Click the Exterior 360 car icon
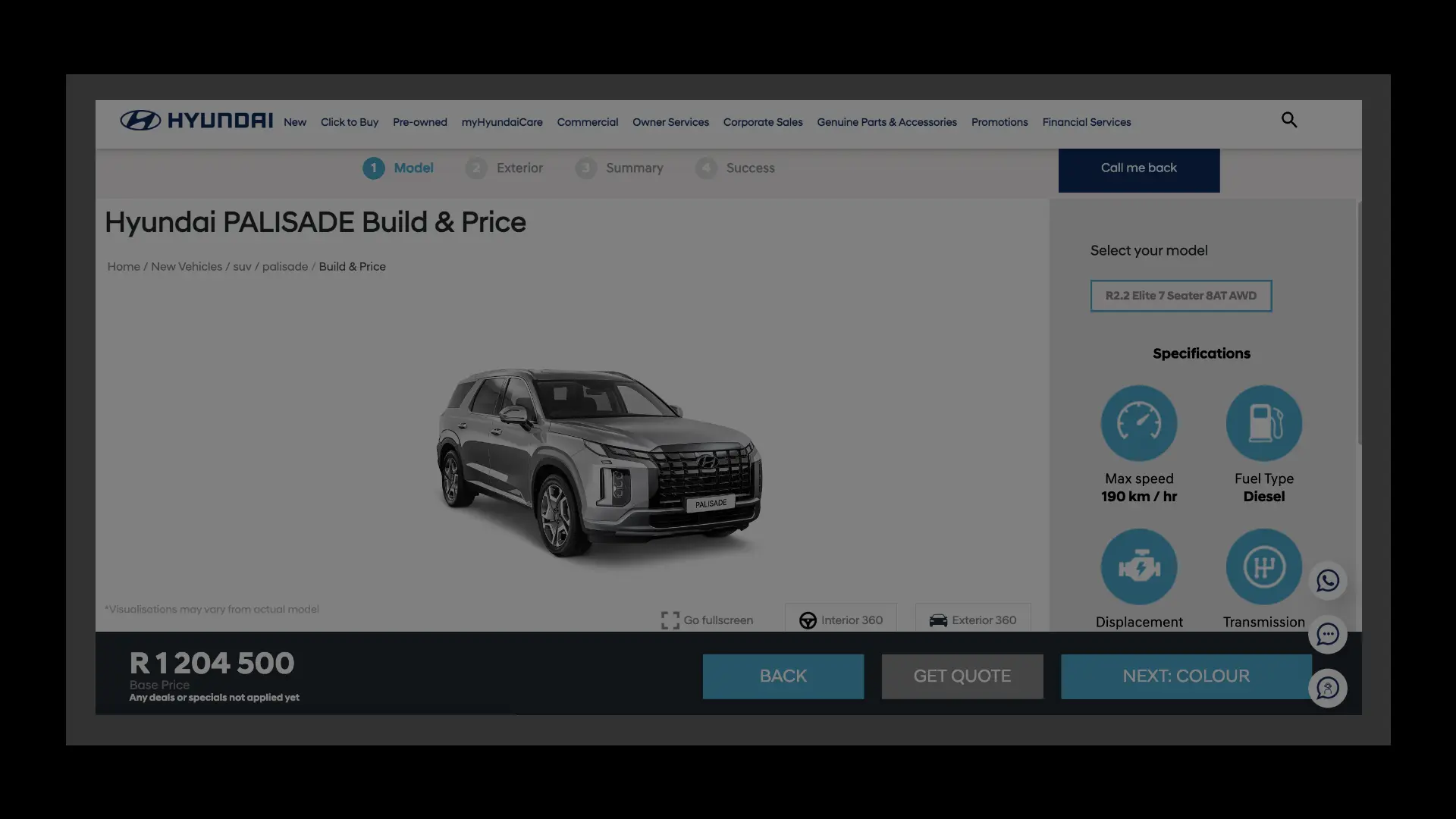Image resolution: width=1456 pixels, height=819 pixels. 938,620
